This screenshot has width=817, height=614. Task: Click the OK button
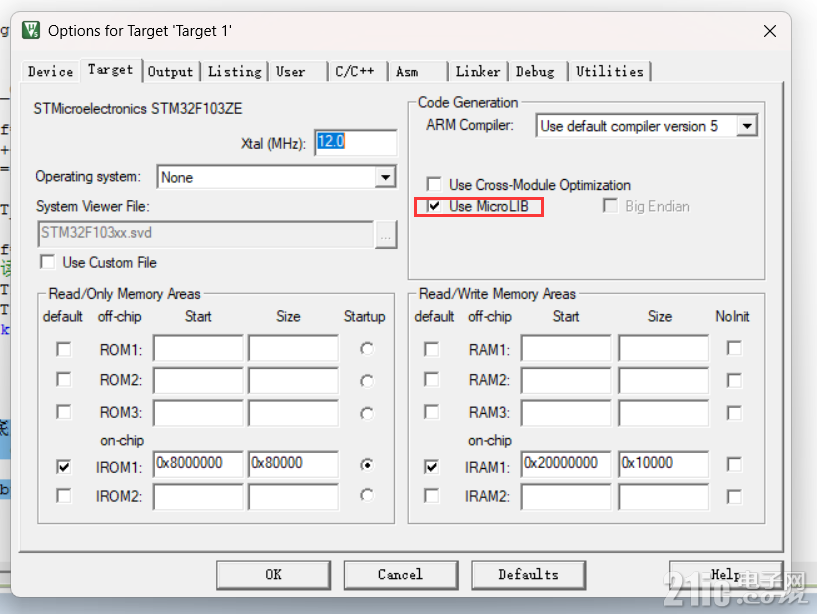tap(274, 575)
